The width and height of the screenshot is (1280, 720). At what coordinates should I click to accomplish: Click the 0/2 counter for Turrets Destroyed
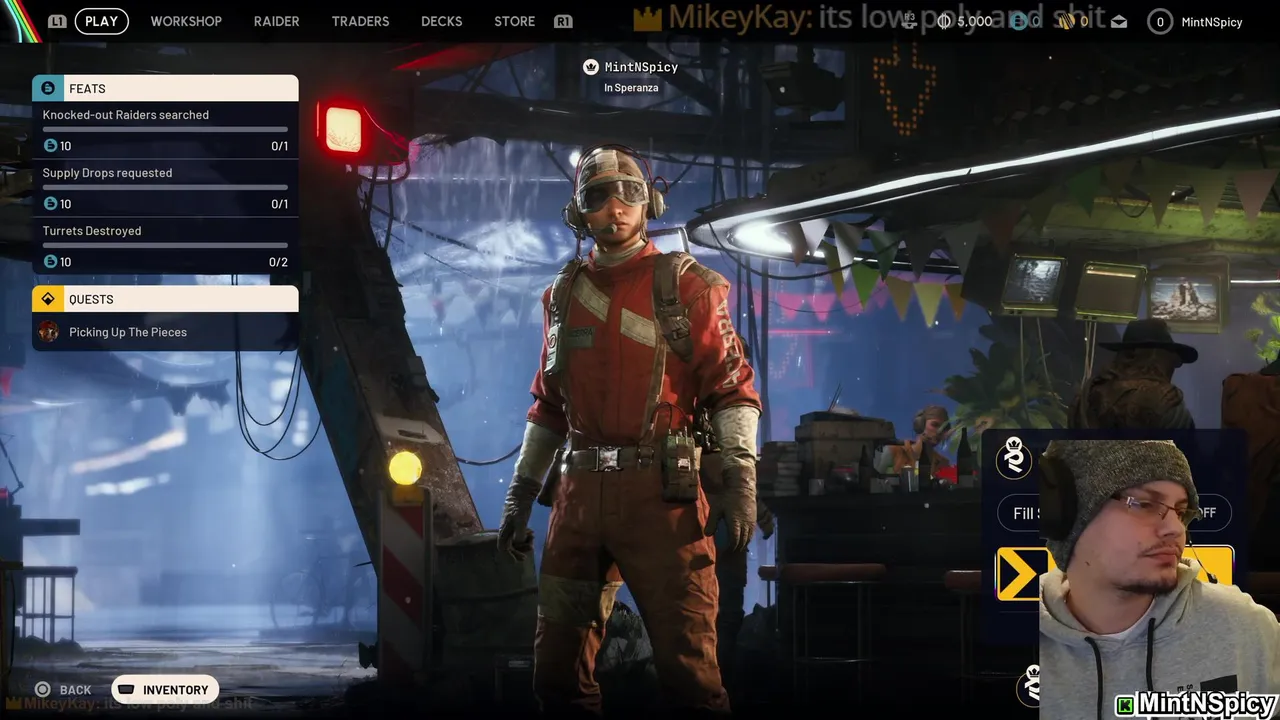(278, 262)
